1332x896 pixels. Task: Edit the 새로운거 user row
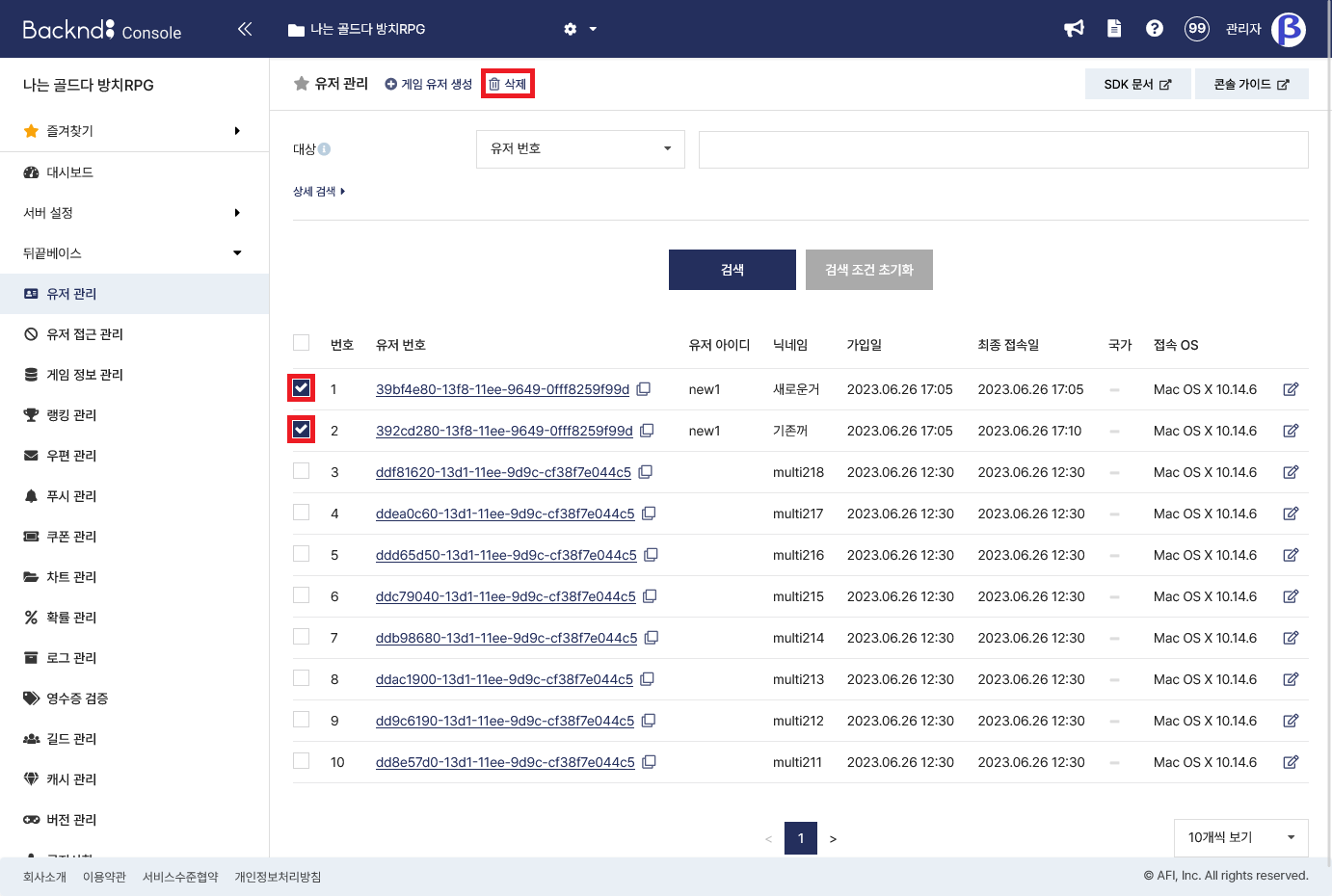pyautogui.click(x=1291, y=389)
